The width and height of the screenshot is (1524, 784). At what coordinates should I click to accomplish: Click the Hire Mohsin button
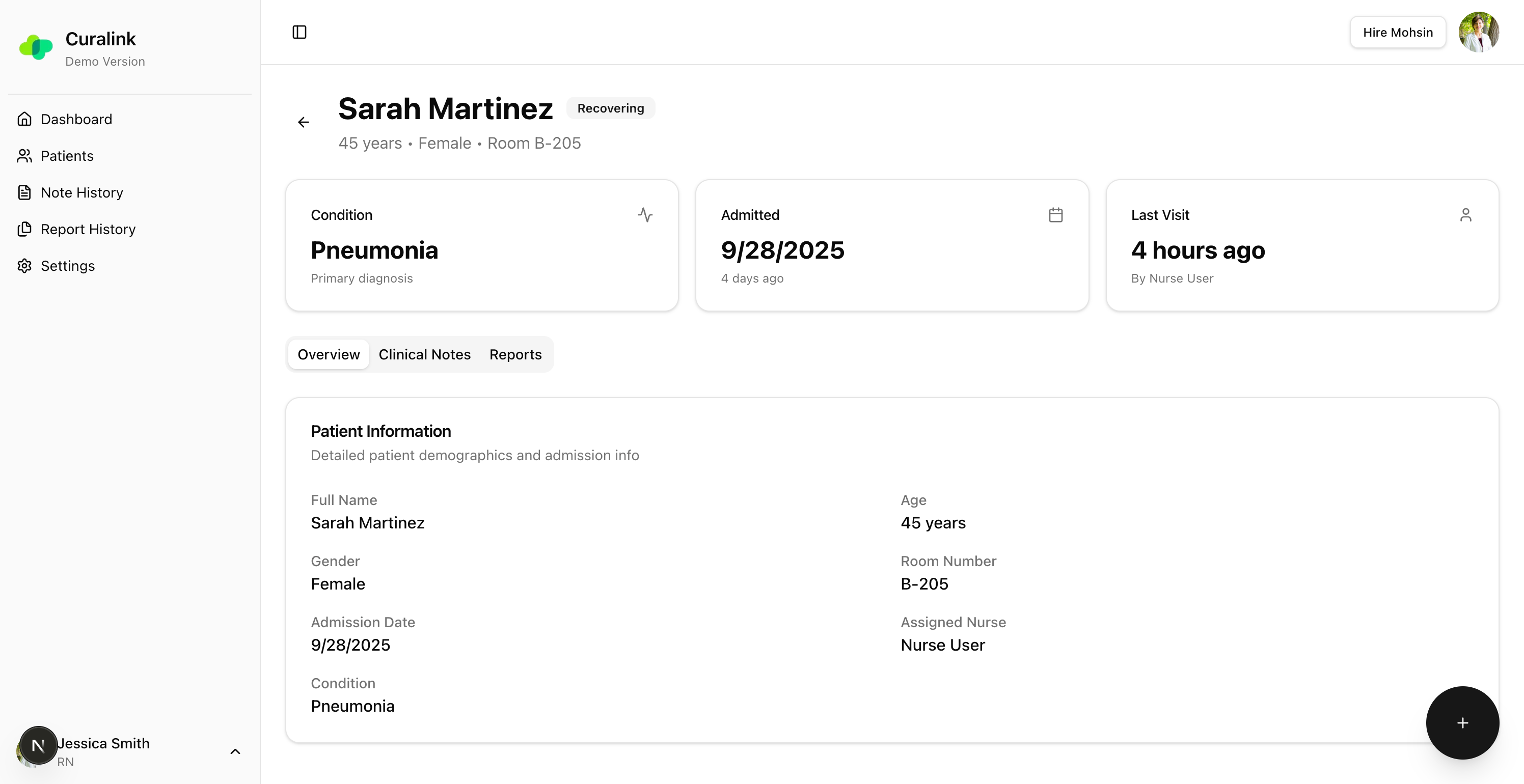pyautogui.click(x=1397, y=32)
